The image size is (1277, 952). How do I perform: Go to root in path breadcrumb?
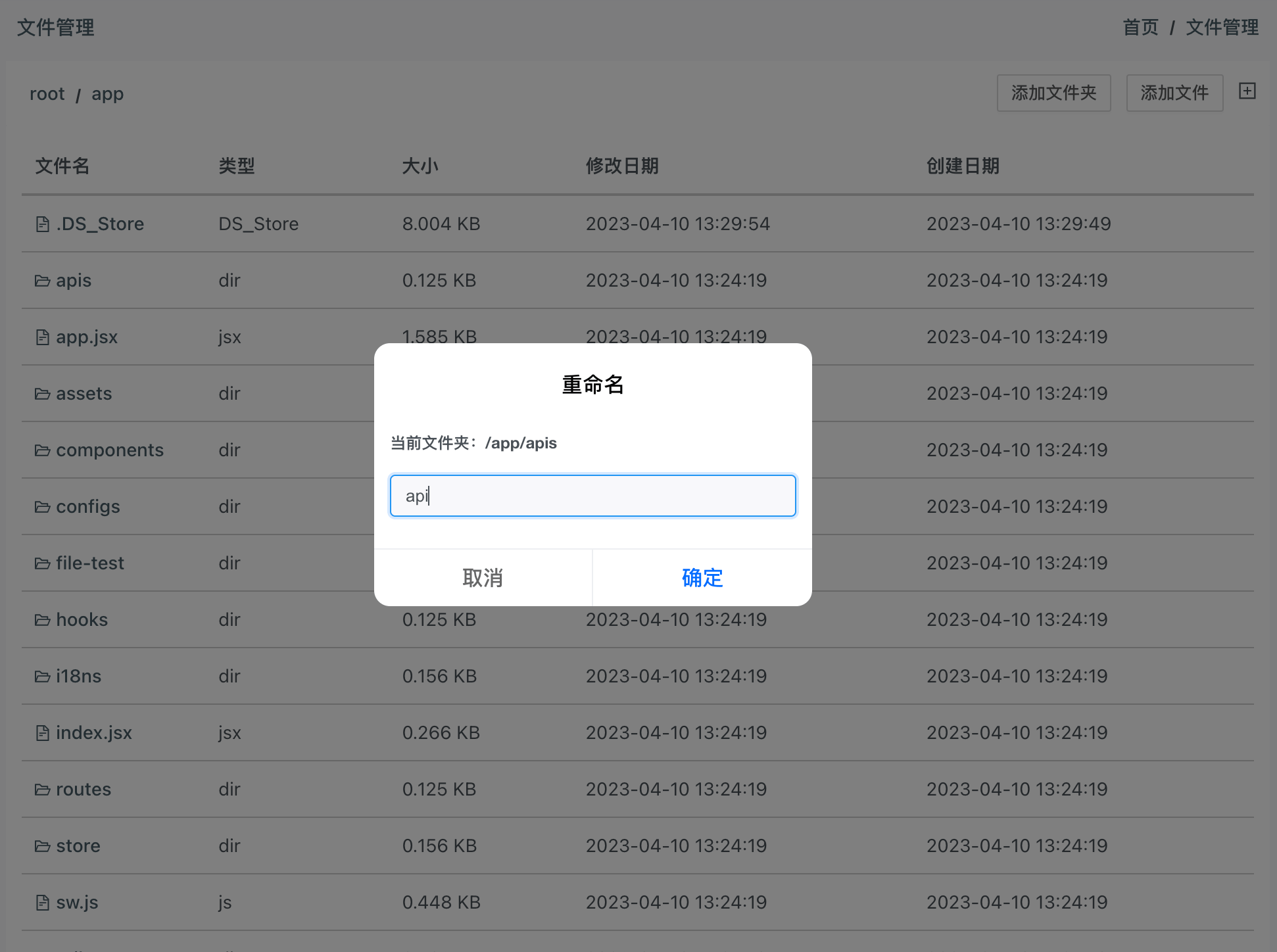pos(47,94)
